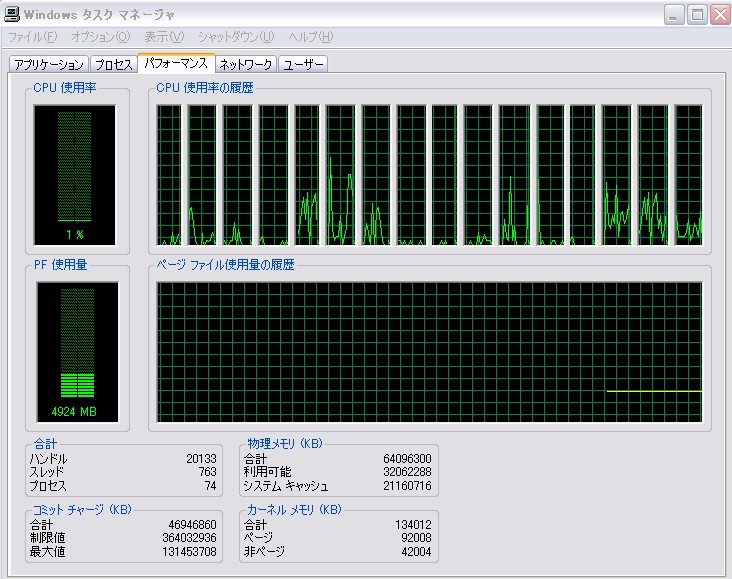Select the パフォーマンス tab
Screen dimensions: 732x579
176,63
